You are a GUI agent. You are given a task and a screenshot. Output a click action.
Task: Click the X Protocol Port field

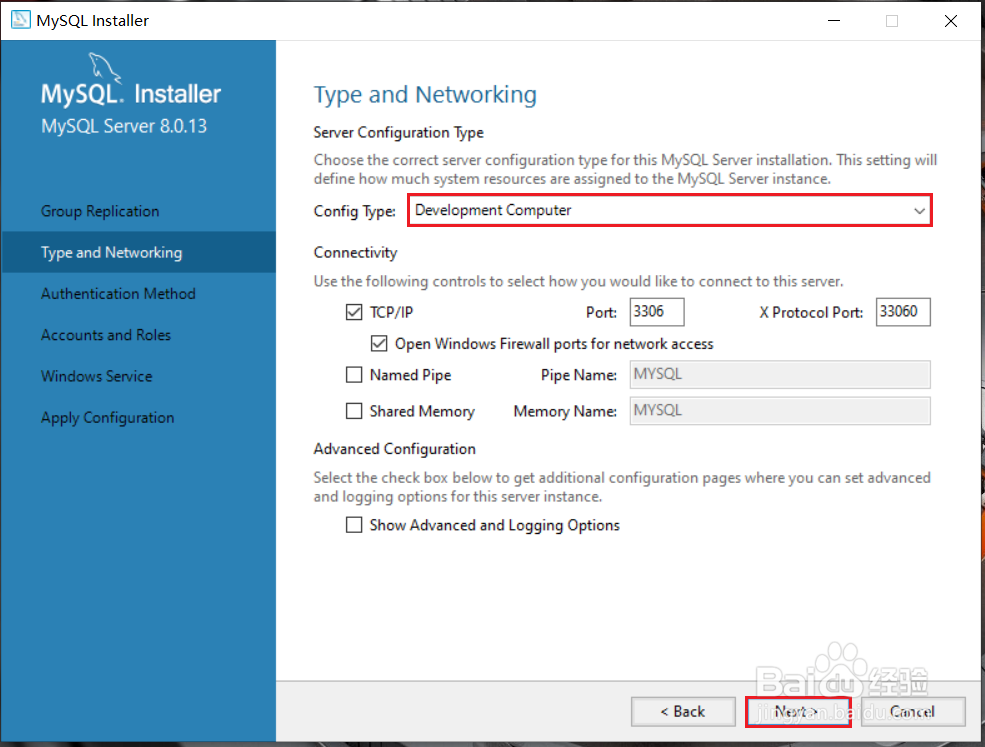(903, 312)
